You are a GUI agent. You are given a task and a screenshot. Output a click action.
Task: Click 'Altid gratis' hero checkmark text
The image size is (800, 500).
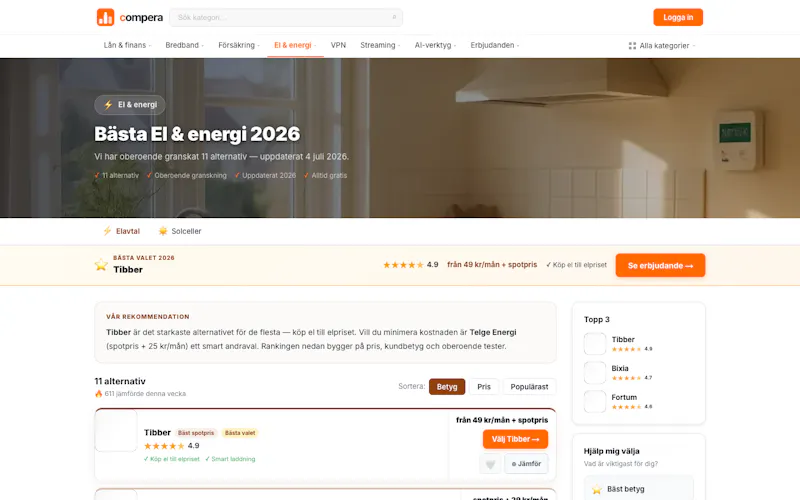point(326,176)
